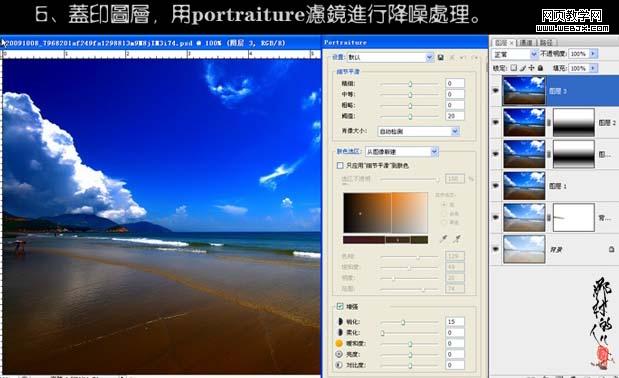Click the Warmth value field
619x378 pixels.
[455, 343]
